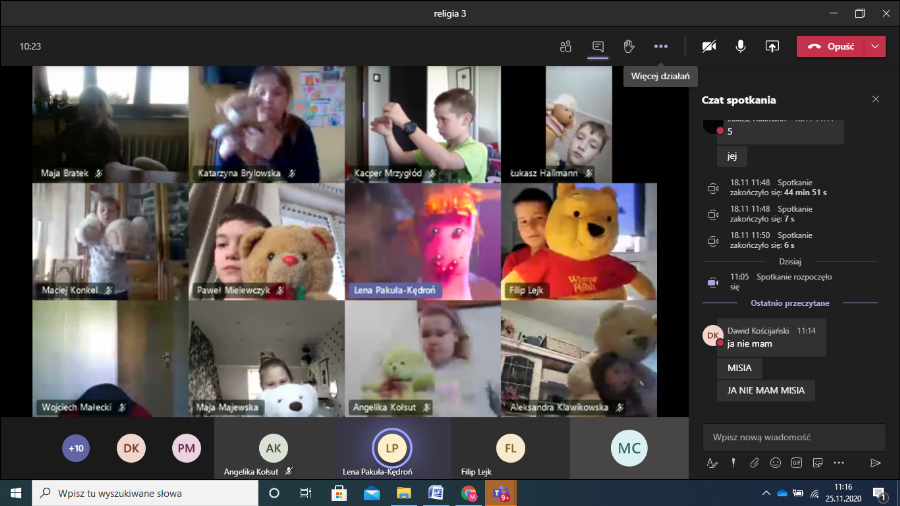Open the participants list icon
The width and height of the screenshot is (900, 506).
click(x=565, y=46)
